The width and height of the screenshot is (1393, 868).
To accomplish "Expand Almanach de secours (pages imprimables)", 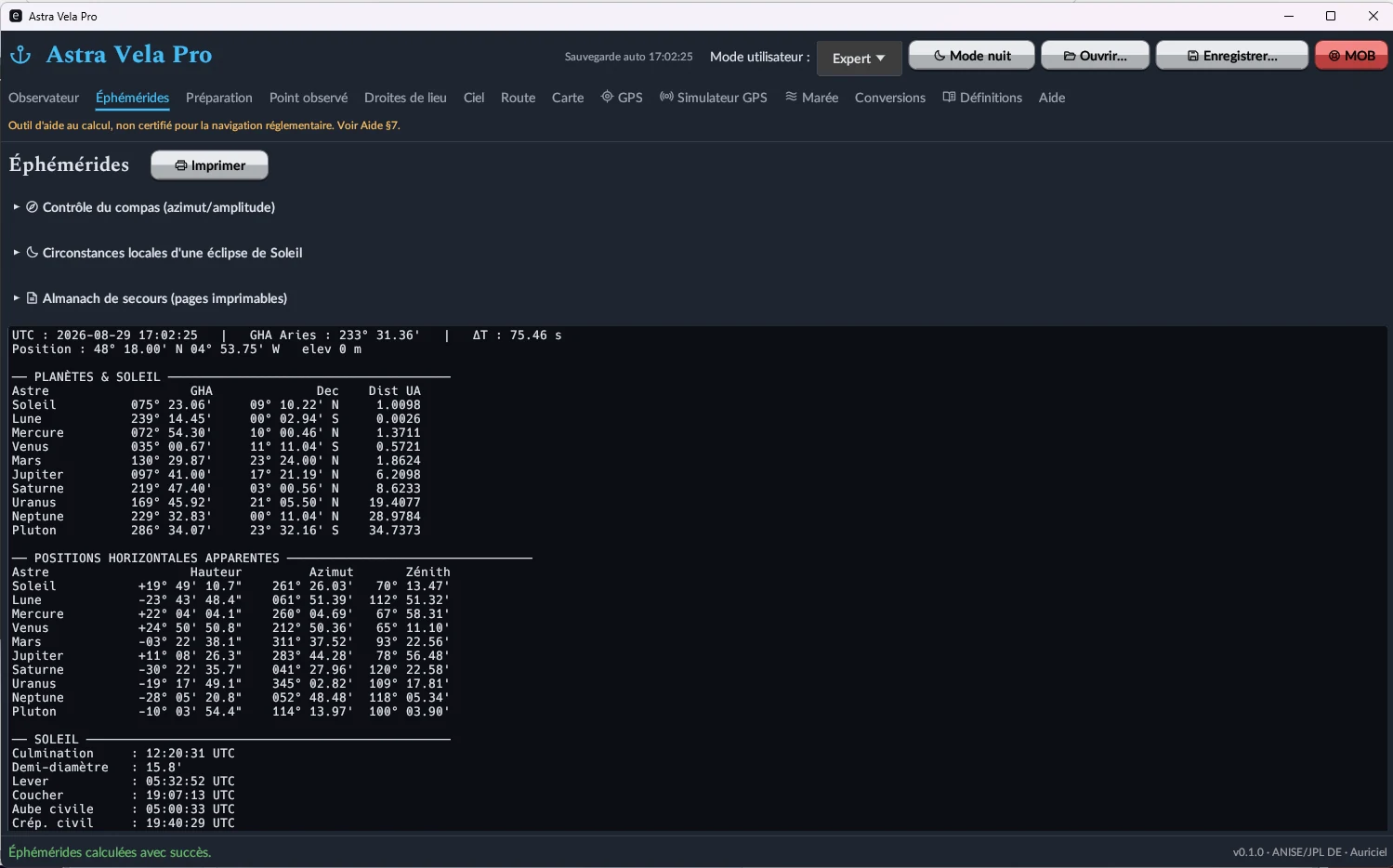I will (150, 298).
